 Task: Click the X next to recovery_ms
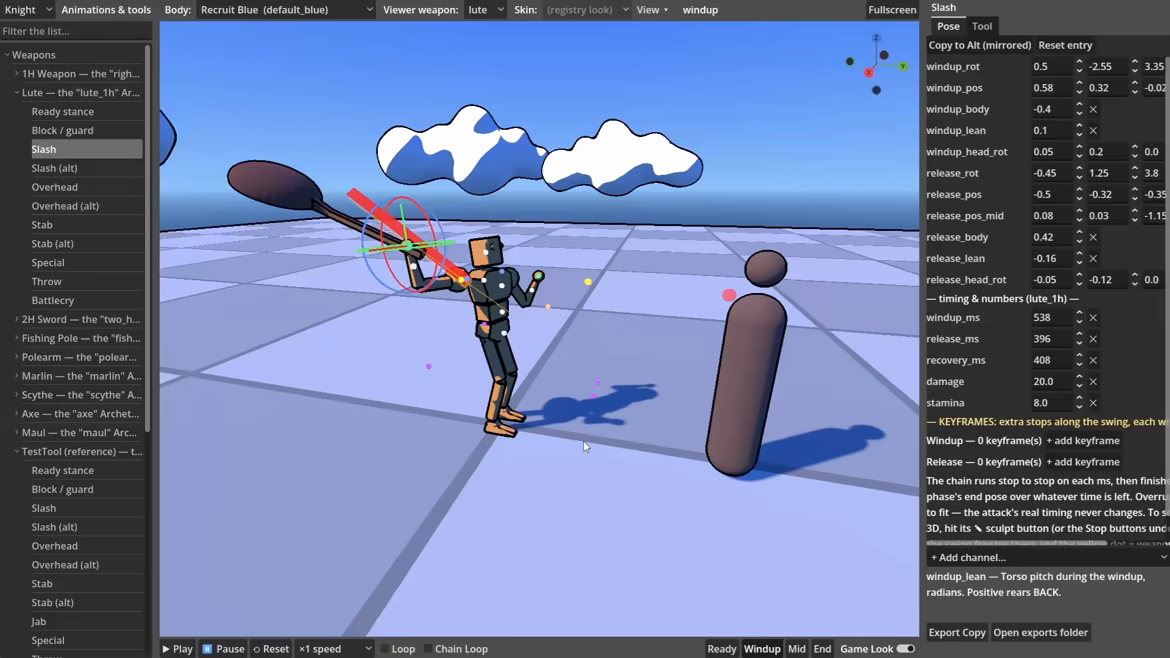1093,360
